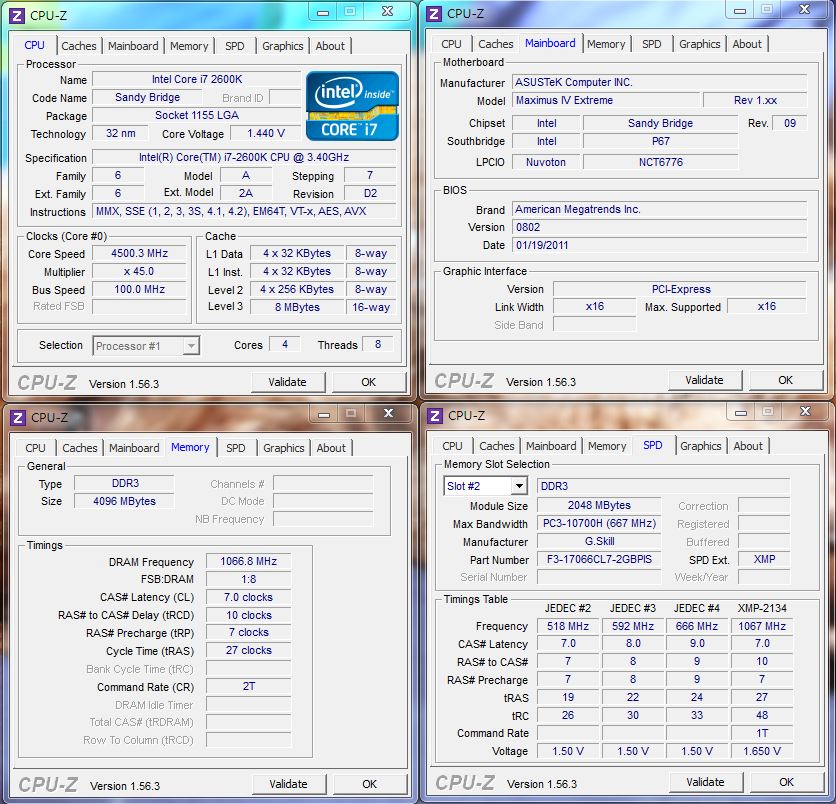
Task: Open Memory tab in the CPU window
Action: [x=189, y=46]
